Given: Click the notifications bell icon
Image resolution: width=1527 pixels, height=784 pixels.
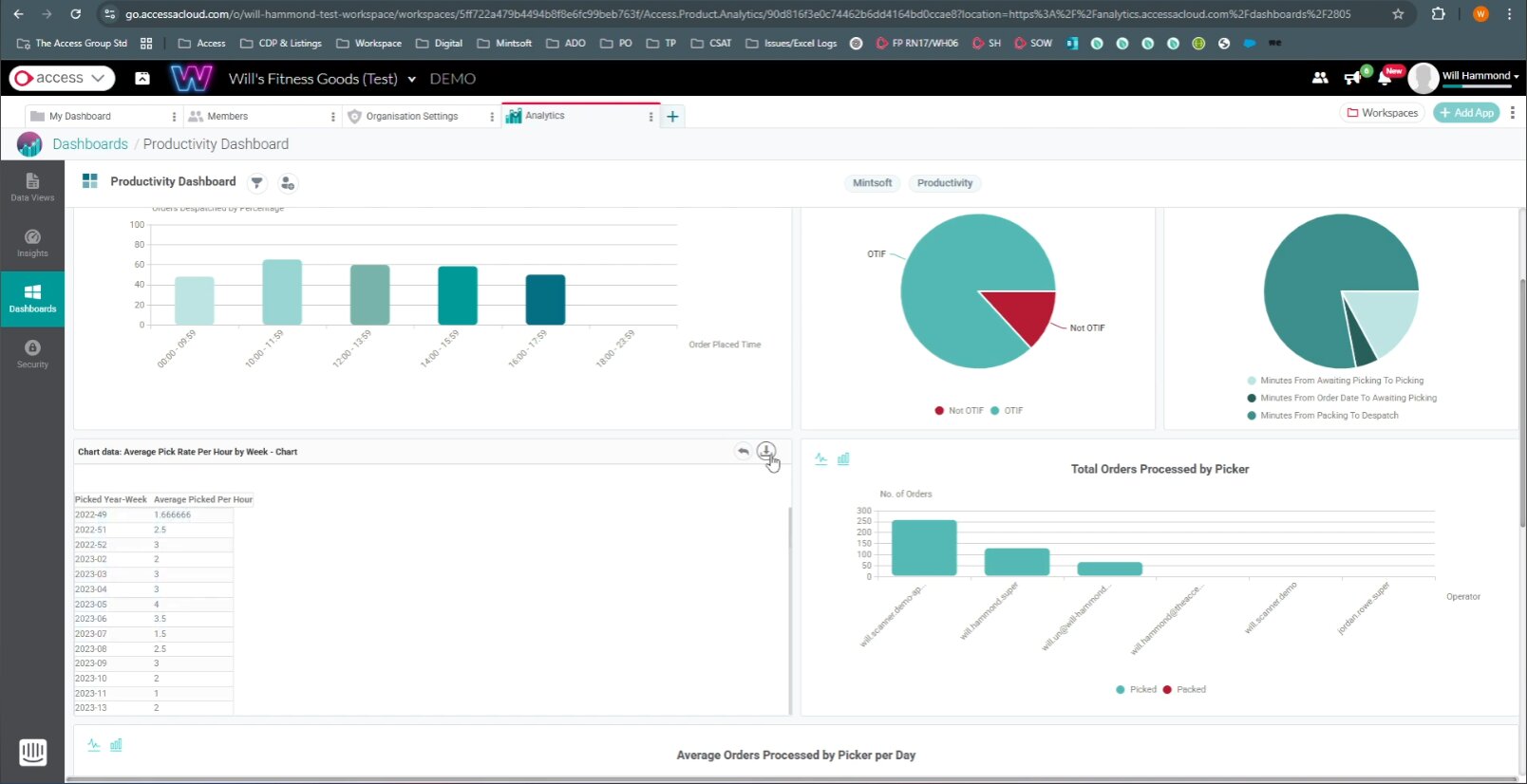Looking at the screenshot, I should pos(1385,78).
